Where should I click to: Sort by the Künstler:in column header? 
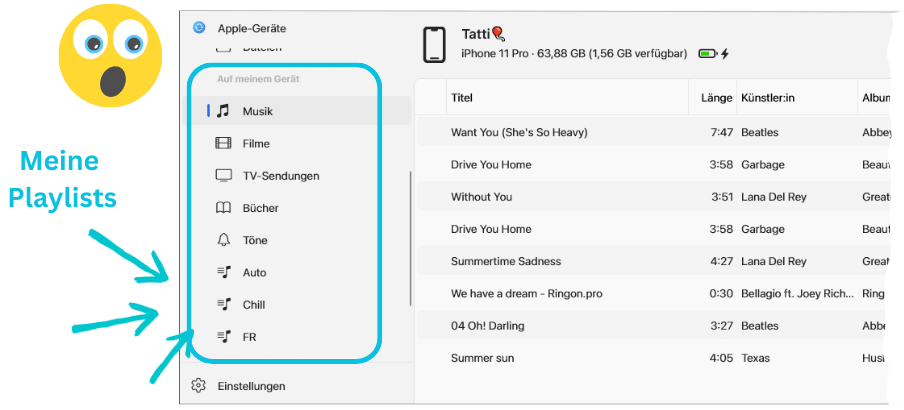(768, 97)
